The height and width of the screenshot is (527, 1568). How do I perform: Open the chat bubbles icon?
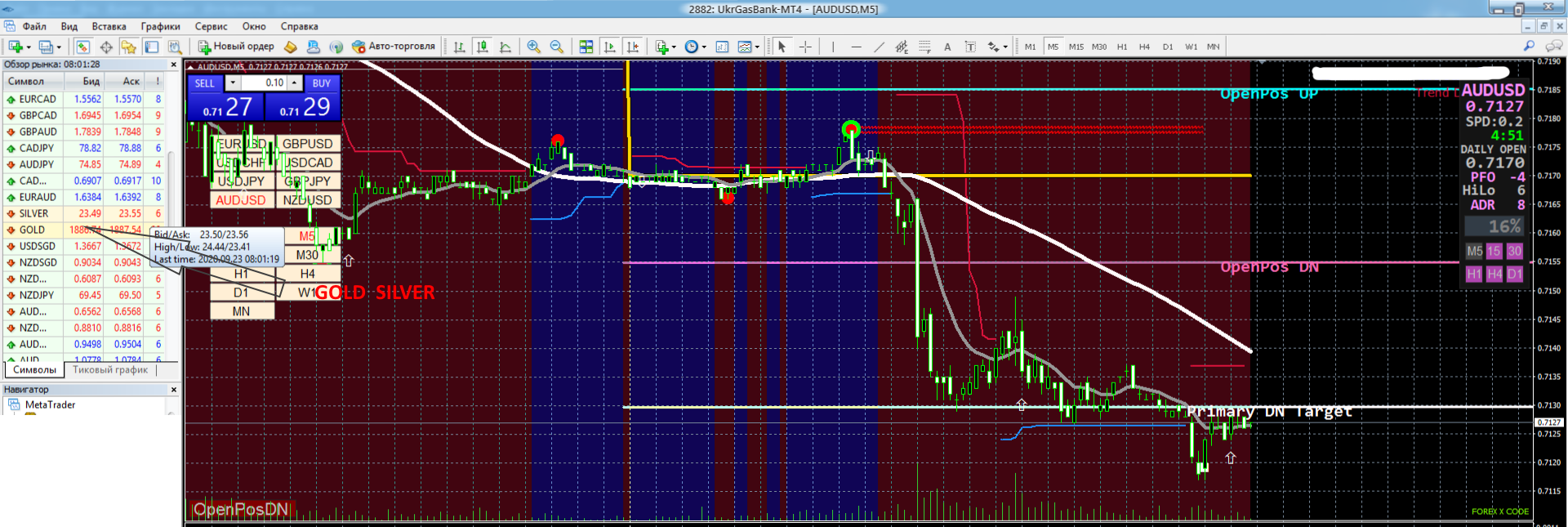(x=1554, y=47)
